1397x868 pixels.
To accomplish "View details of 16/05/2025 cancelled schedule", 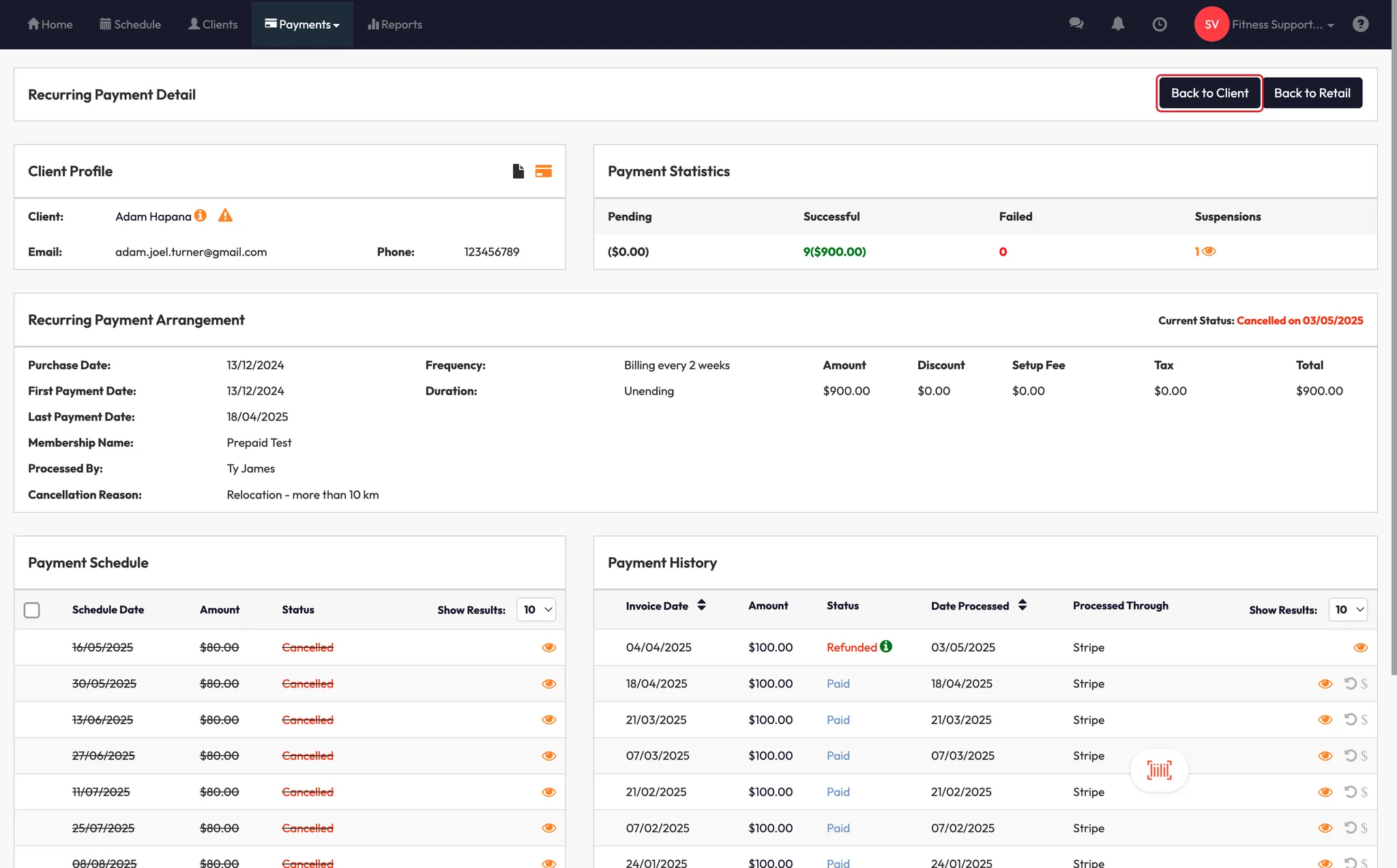I will (x=548, y=648).
